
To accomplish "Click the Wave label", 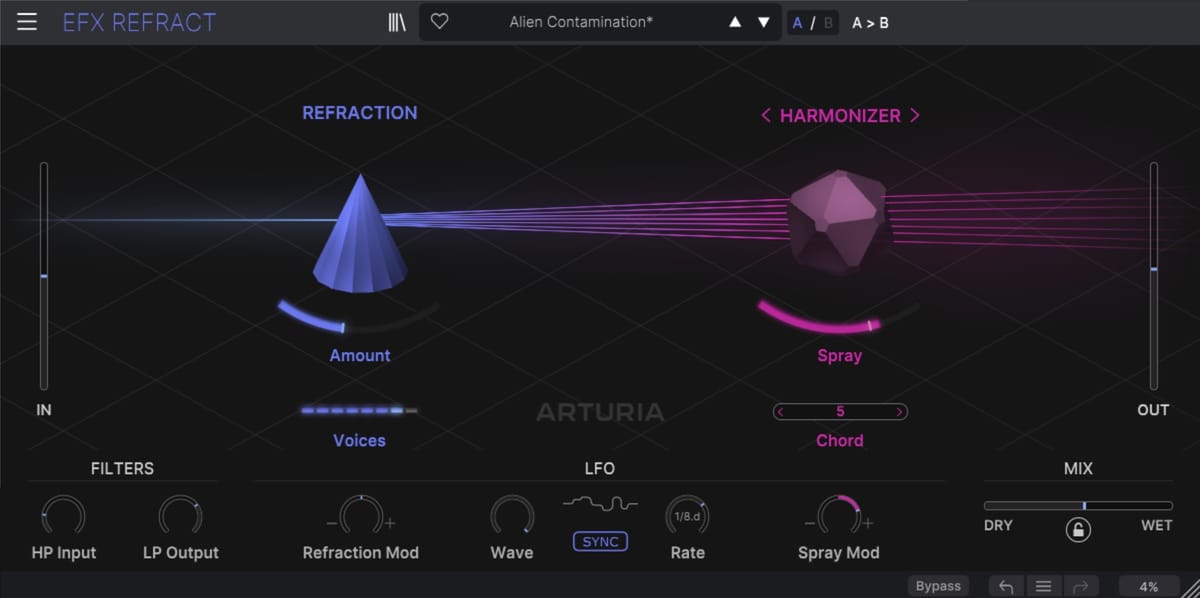I will tap(512, 552).
